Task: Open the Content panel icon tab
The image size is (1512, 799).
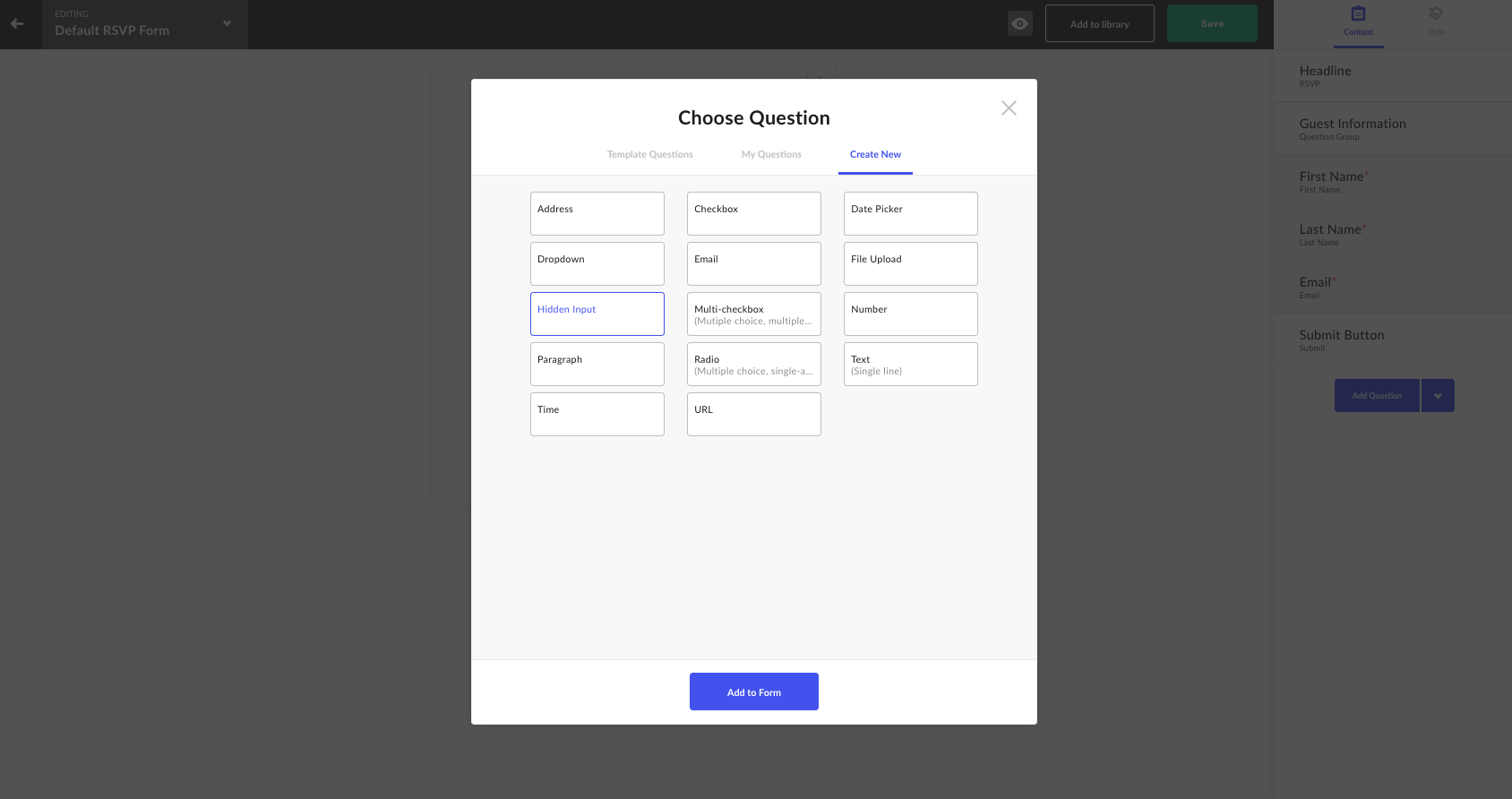Action: pos(1358,22)
